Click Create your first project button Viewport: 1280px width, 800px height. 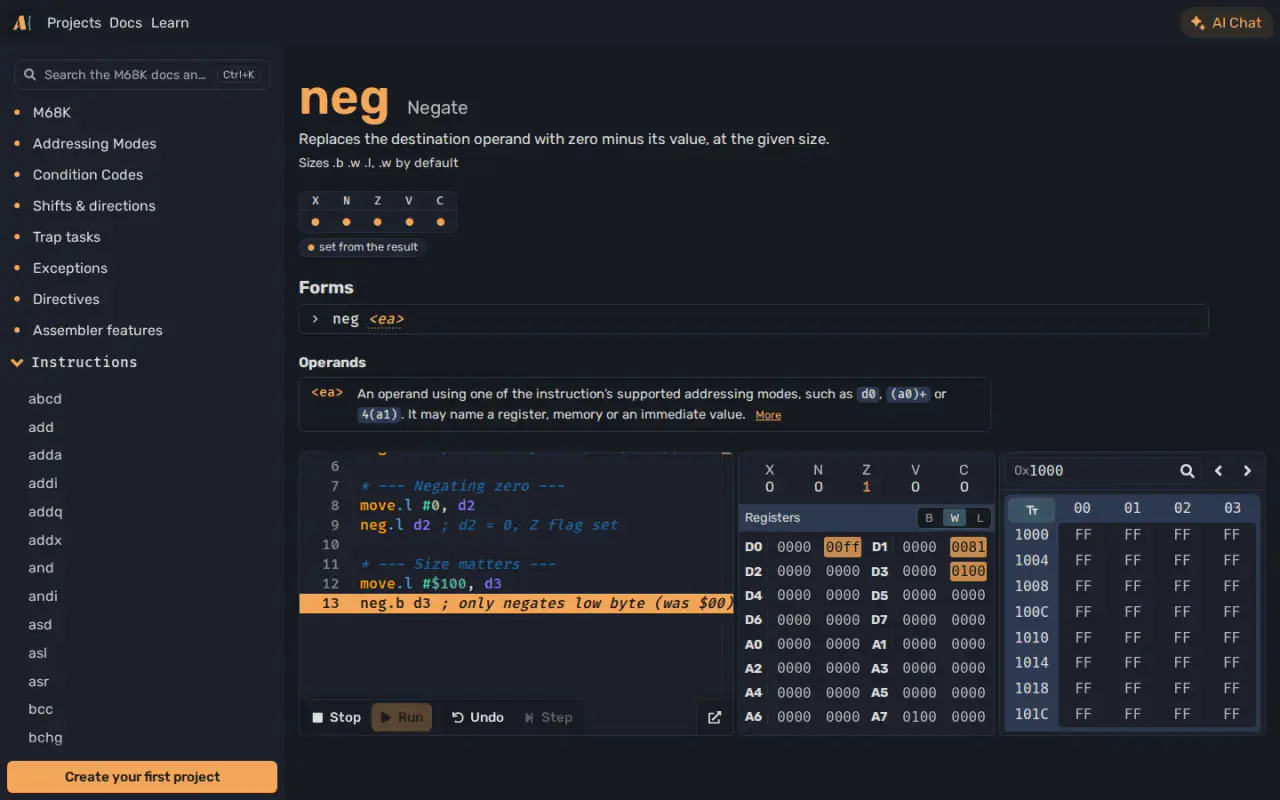coord(142,777)
